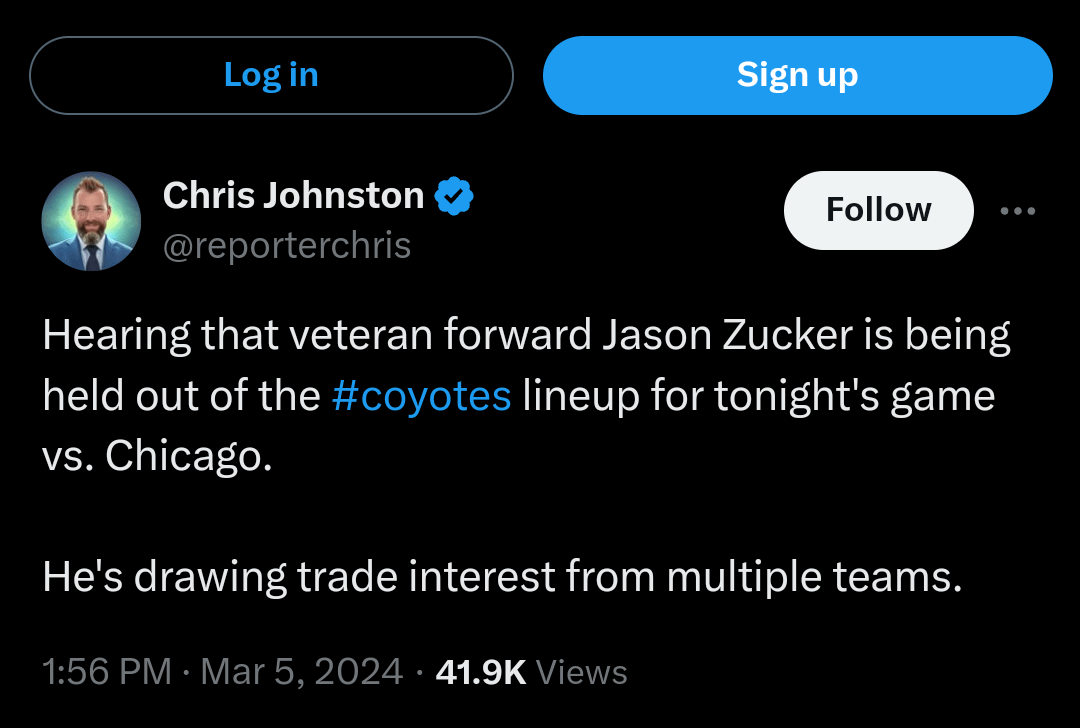Click the words 'multiple teams' in tweet
The height and width of the screenshot is (728, 1080).
814,577
